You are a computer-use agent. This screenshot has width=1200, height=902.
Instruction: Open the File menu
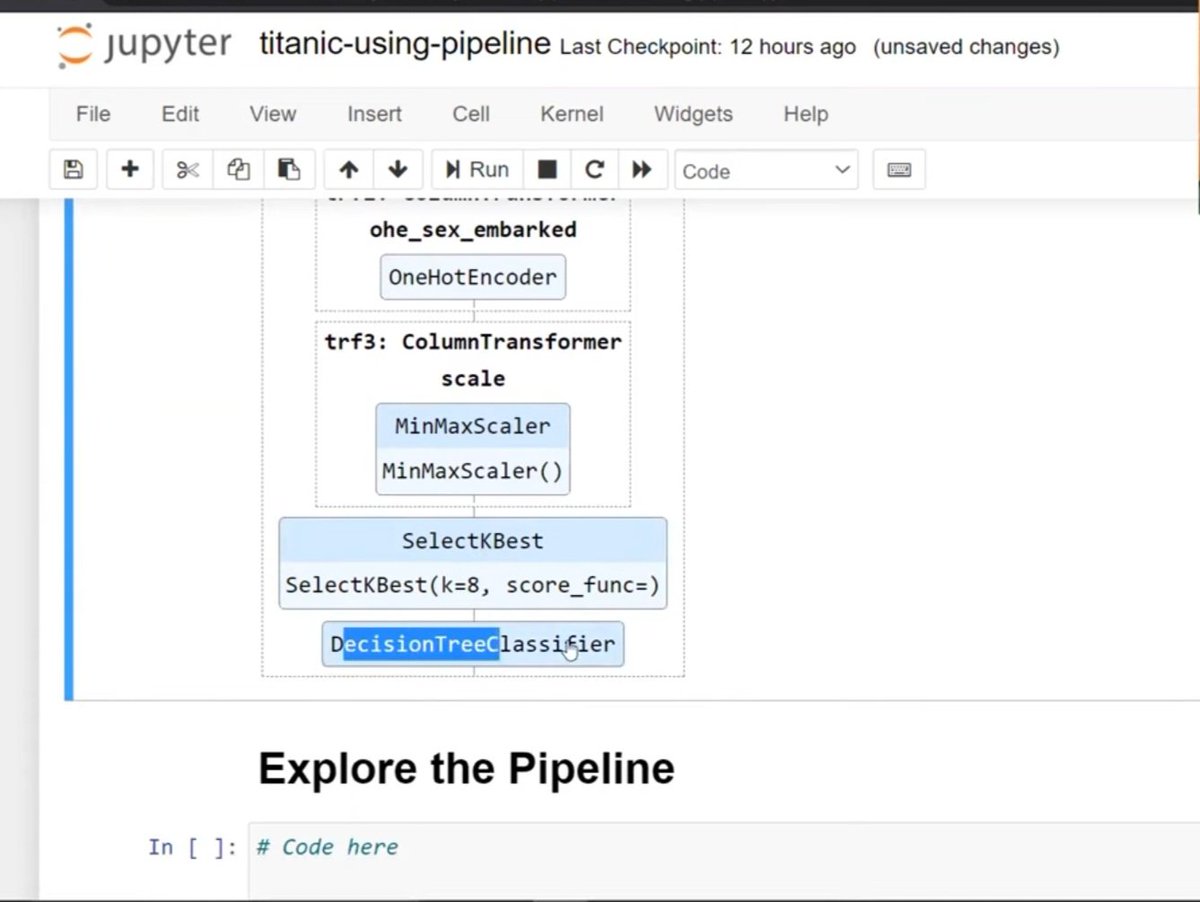click(x=93, y=114)
